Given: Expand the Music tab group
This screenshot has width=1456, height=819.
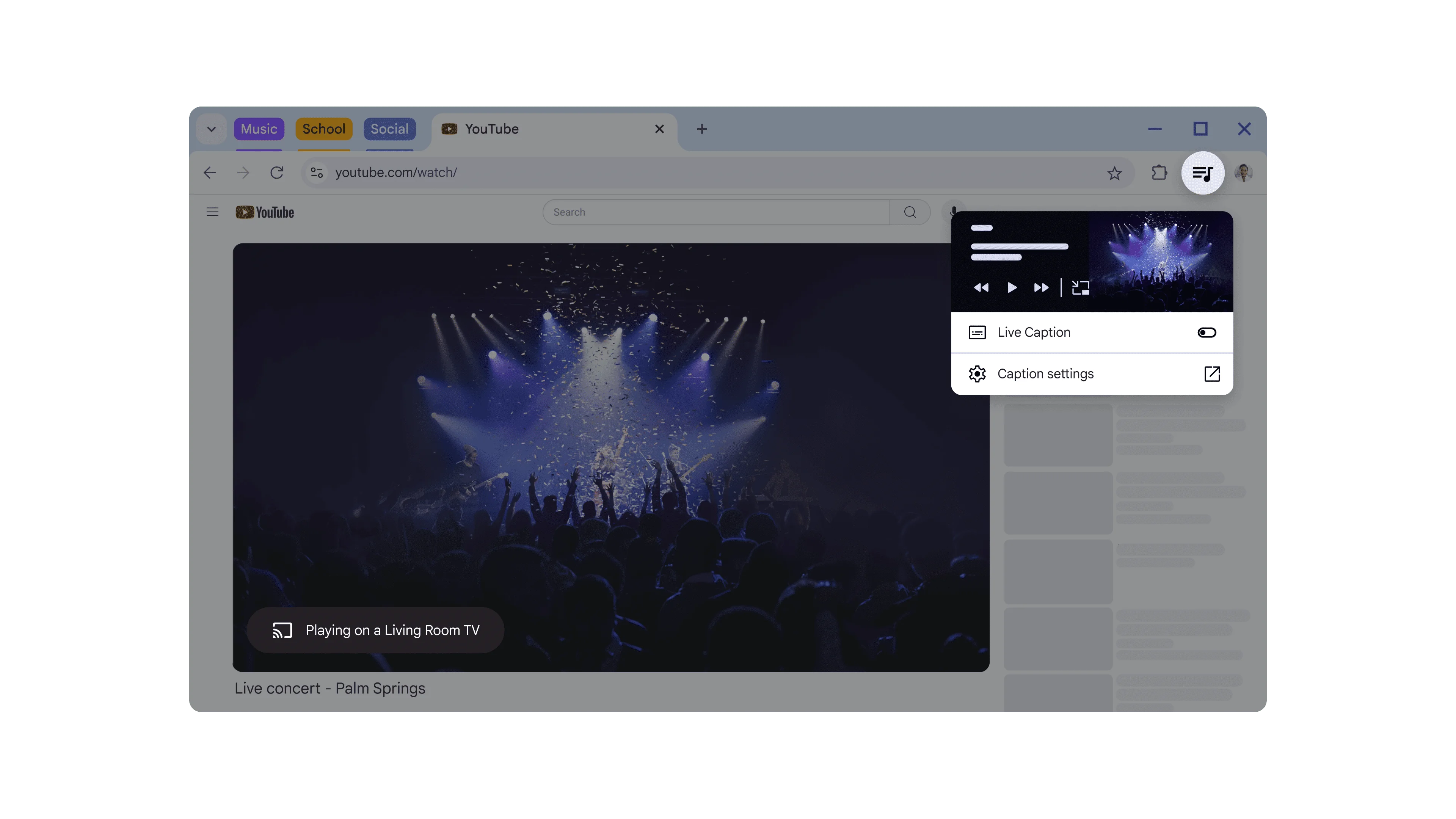Looking at the screenshot, I should 259,129.
